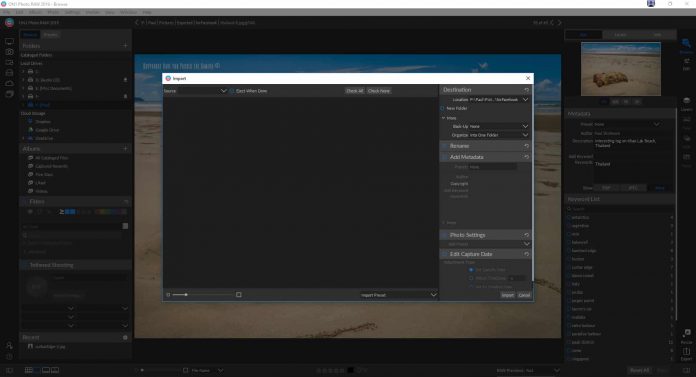Add a new folder with Folders plus icon
This screenshot has height=377, width=696.
click(x=125, y=46)
